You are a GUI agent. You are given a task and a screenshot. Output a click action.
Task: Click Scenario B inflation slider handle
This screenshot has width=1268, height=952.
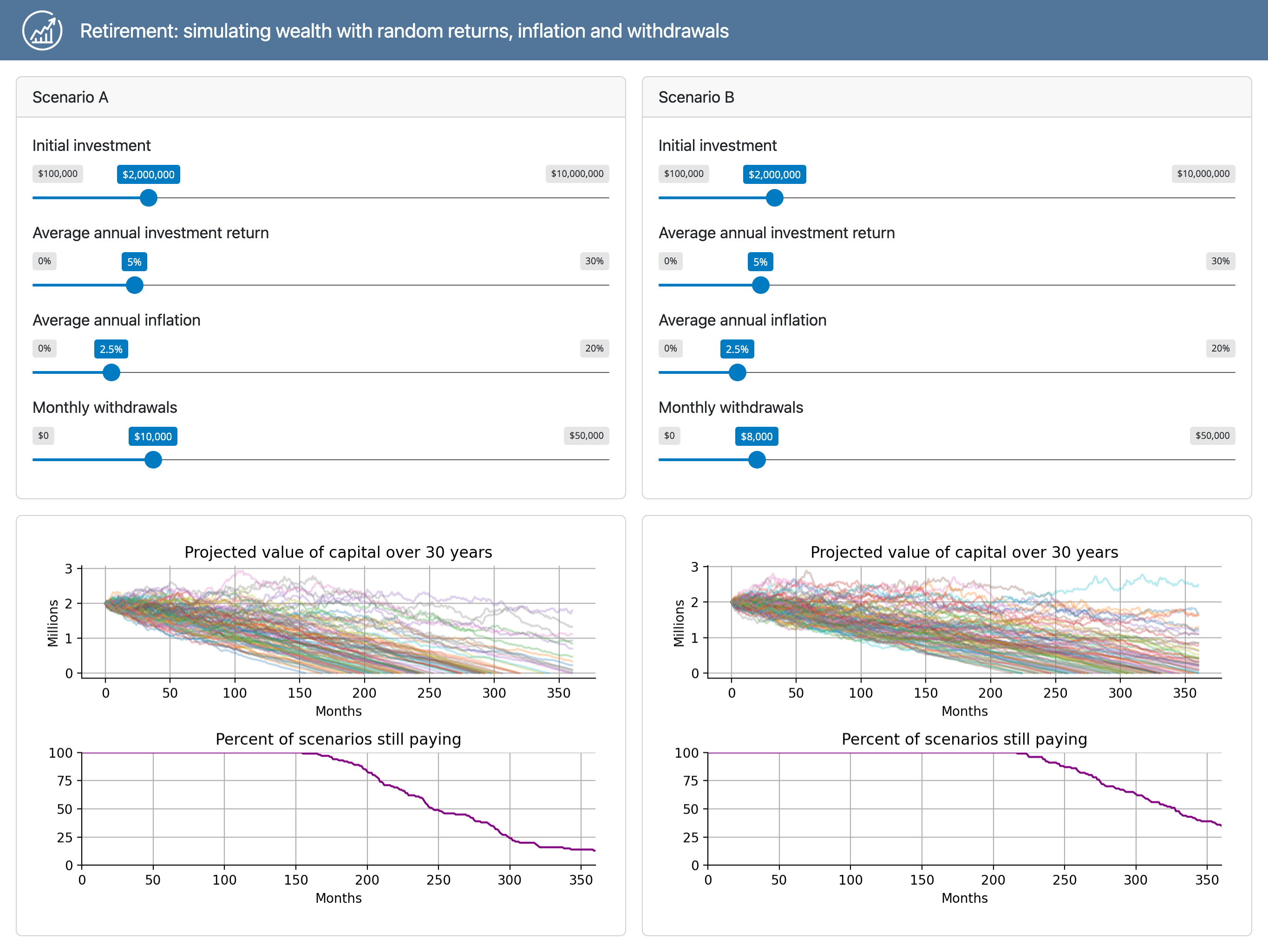pyautogui.click(x=737, y=372)
